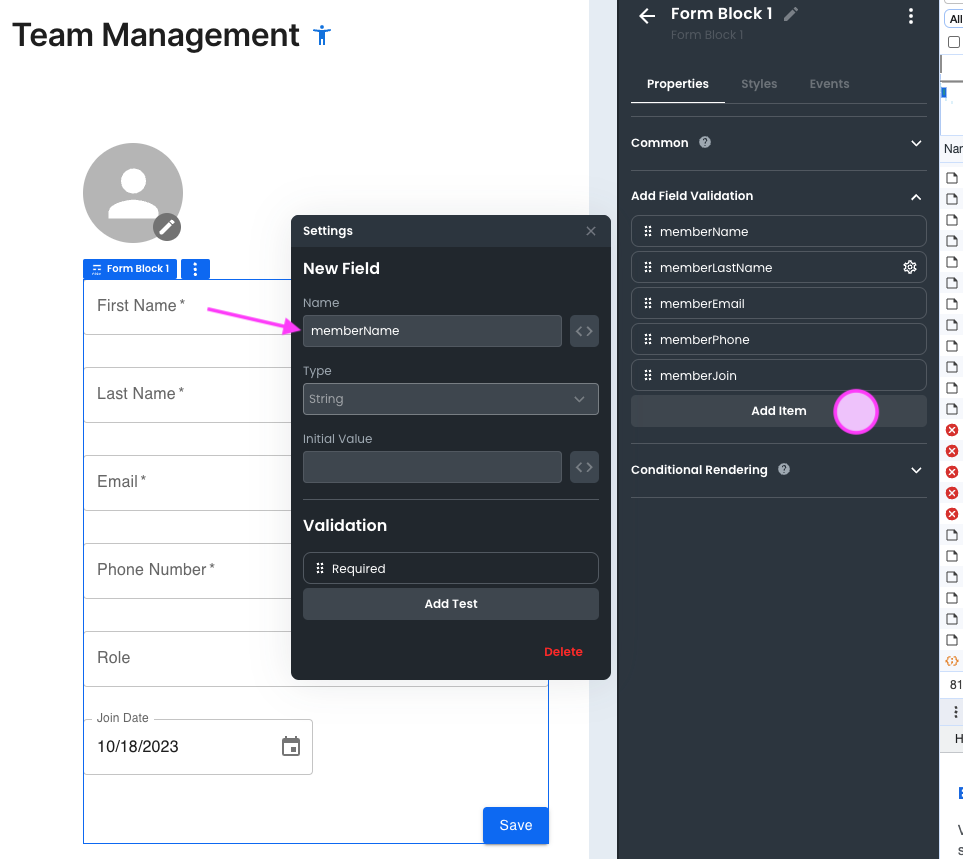
Task: Collapse the Add Field Validation section
Action: click(916, 197)
